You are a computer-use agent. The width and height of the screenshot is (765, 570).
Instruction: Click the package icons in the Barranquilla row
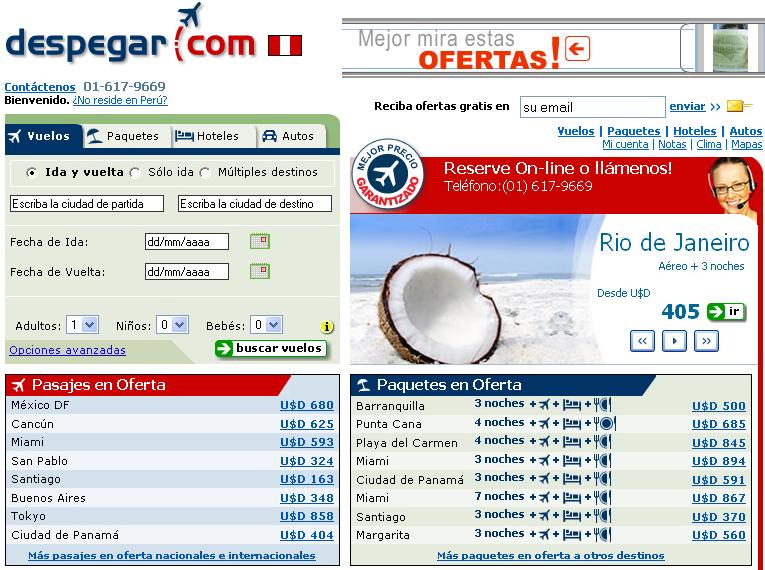tap(570, 405)
